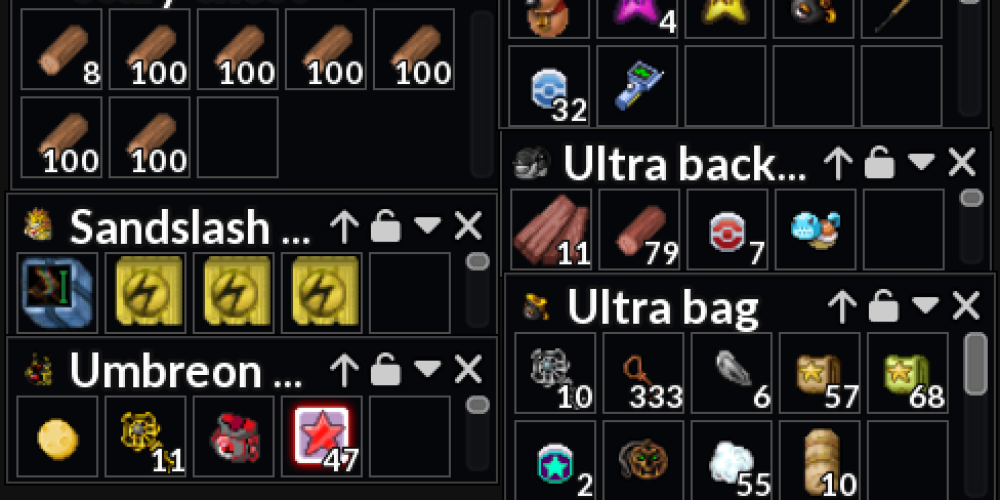Expand the Ultra bag dropdown menu
Screen dimensions: 1000x500
click(925, 305)
